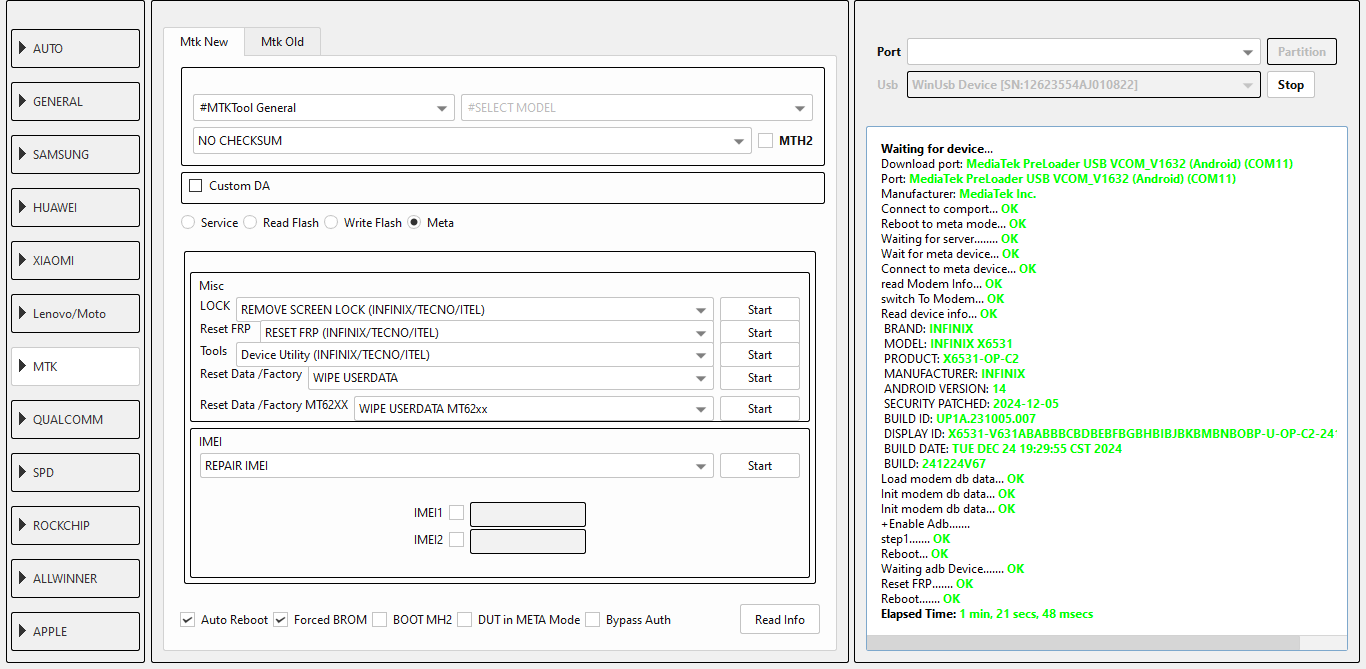This screenshot has height=669, width=1366.
Task: Choose the Write Flash radio button
Action: (331, 222)
